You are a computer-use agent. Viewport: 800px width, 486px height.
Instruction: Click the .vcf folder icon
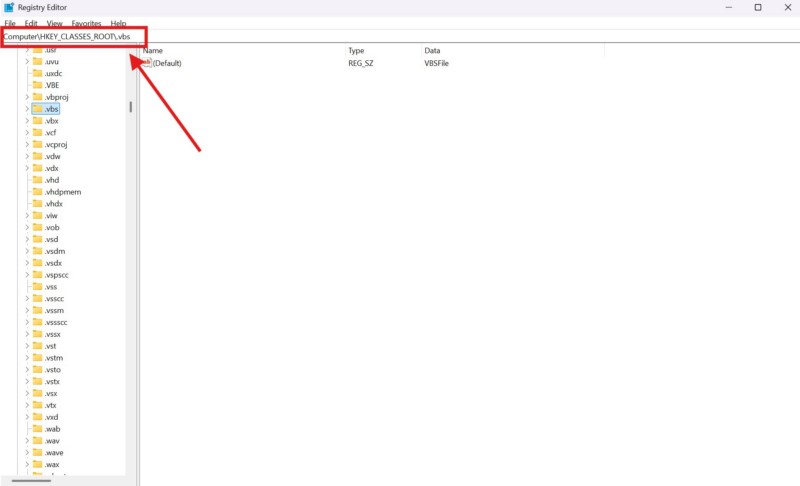tap(37, 132)
